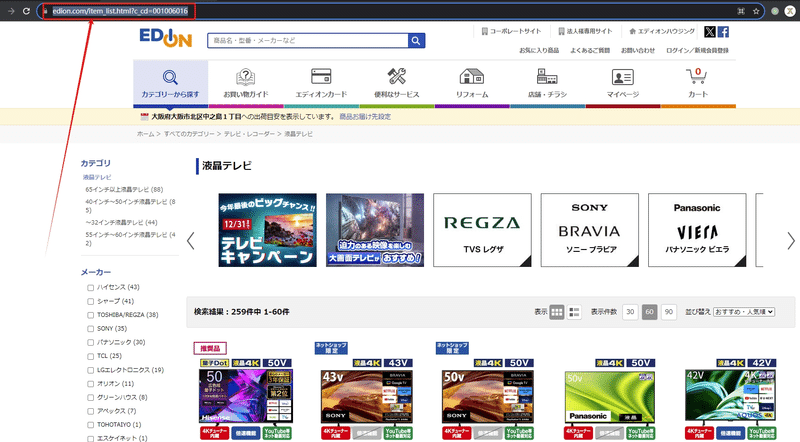Open お買い物ガイド menu
Screen dimensions: 800x442
(x=246, y=83)
